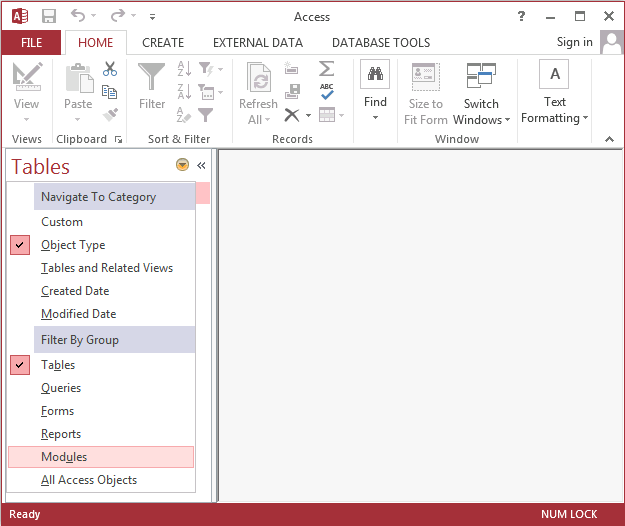Select the Format Painter brush
625x526 pixels.
110,115
